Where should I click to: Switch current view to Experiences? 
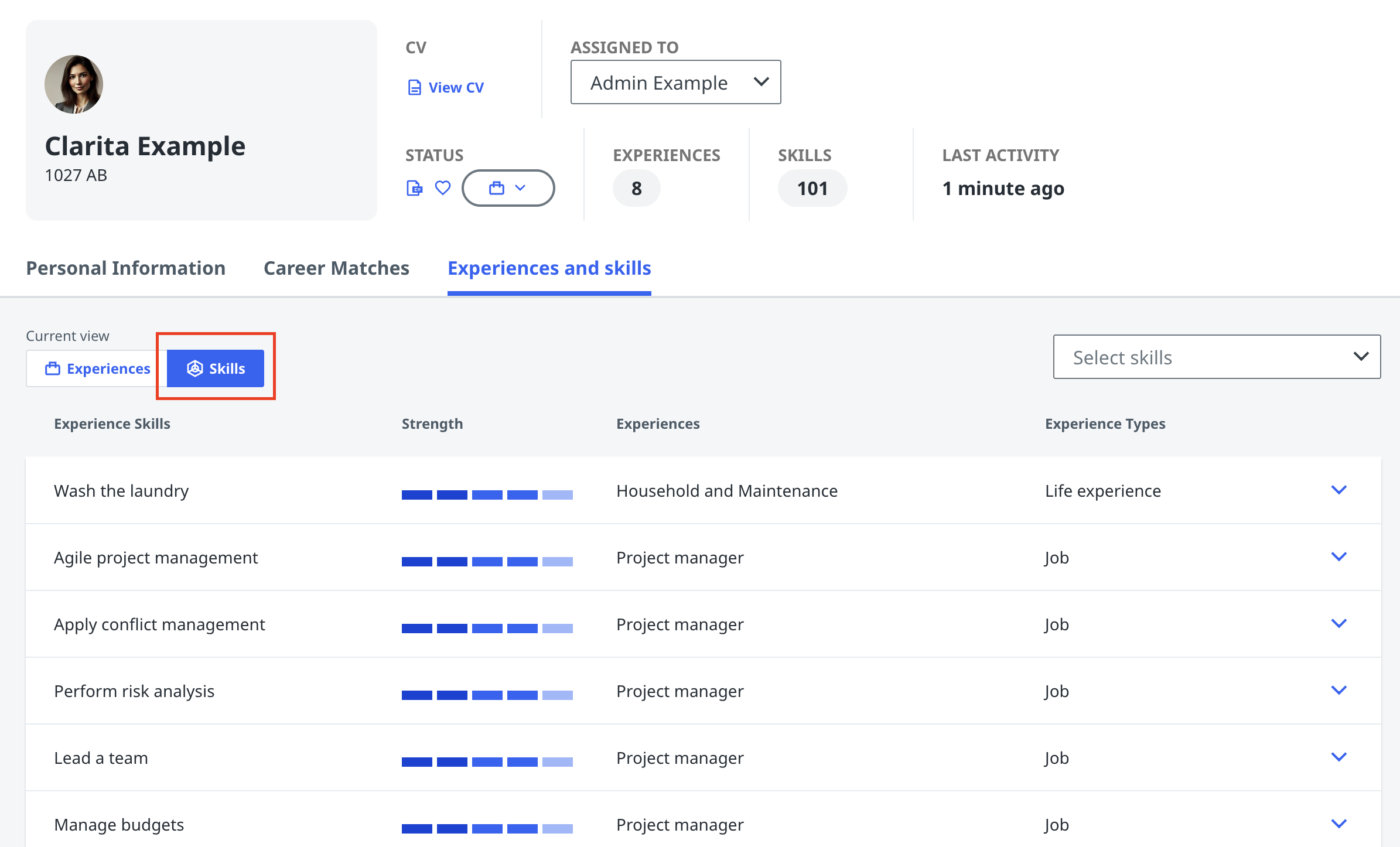97,368
